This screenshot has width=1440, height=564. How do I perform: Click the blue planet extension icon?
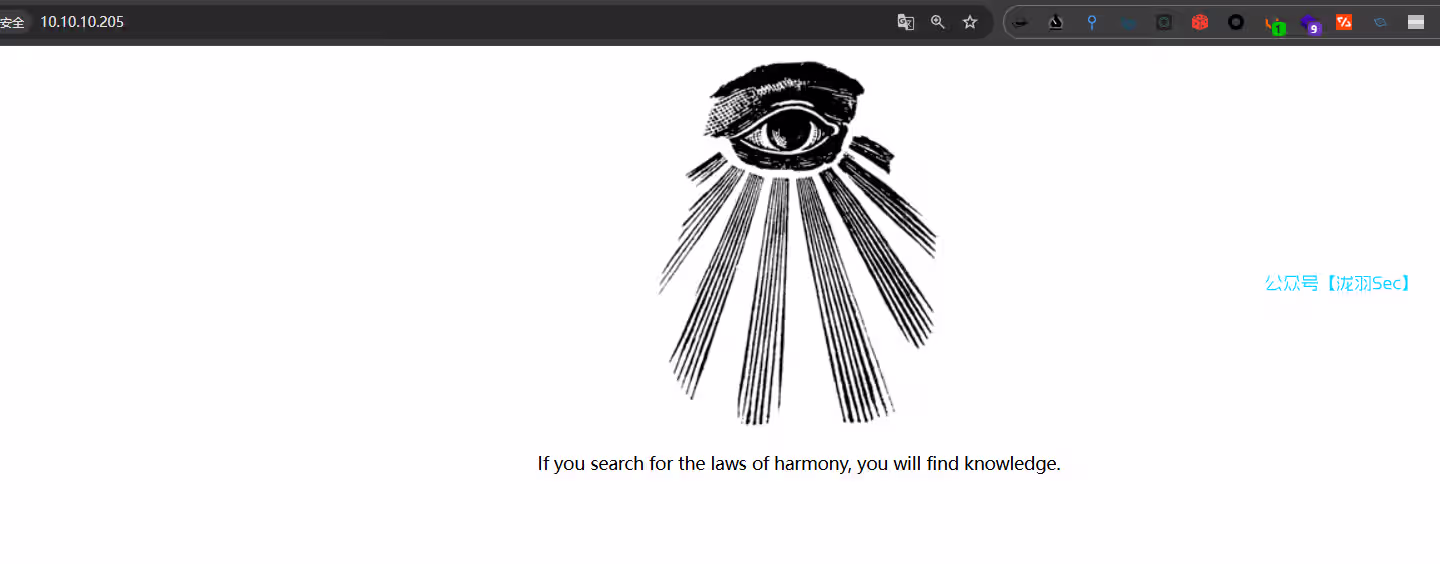click(x=1380, y=22)
